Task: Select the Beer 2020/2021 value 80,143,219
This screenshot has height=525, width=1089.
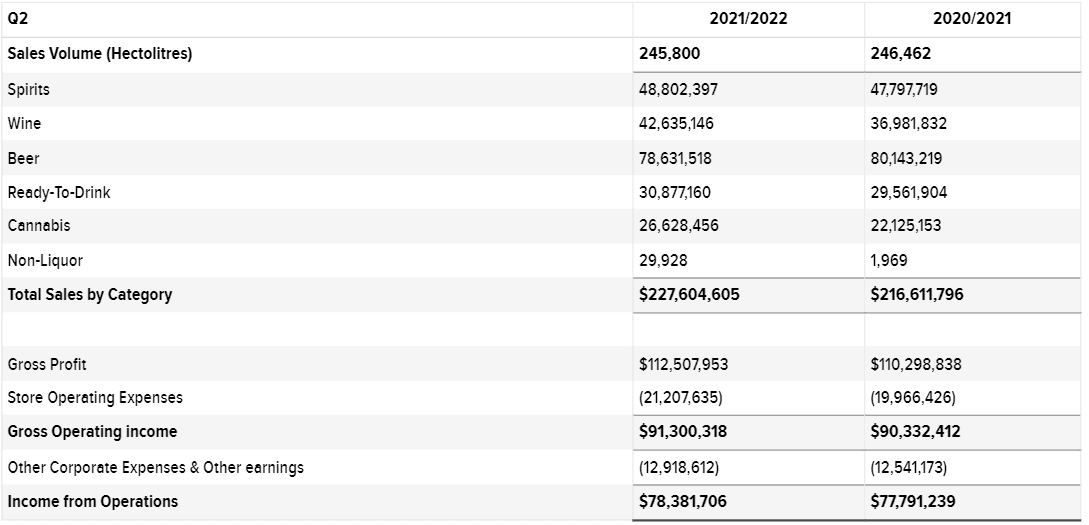Action: coord(906,158)
